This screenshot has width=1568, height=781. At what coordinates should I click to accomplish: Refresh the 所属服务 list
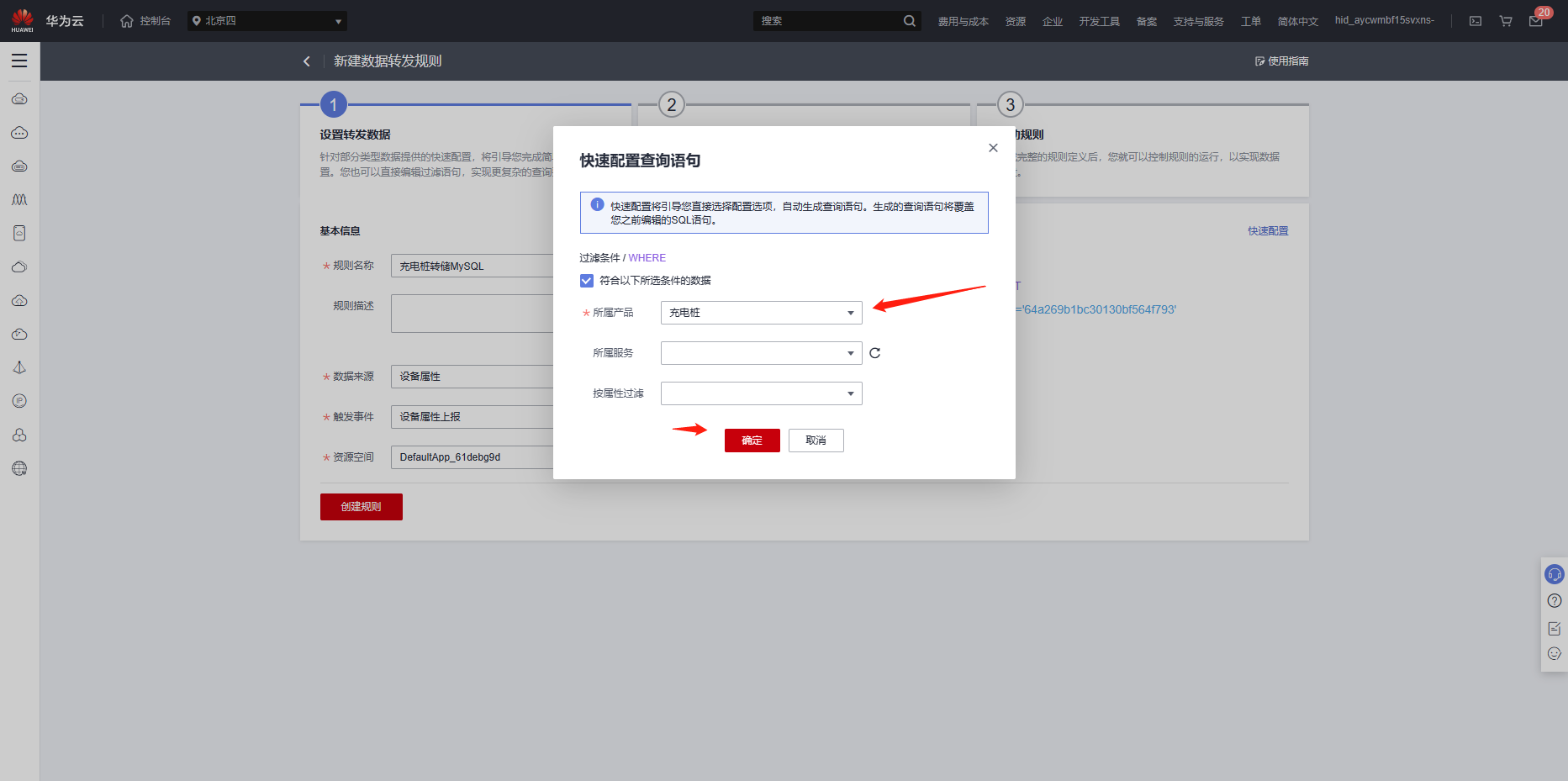875,353
